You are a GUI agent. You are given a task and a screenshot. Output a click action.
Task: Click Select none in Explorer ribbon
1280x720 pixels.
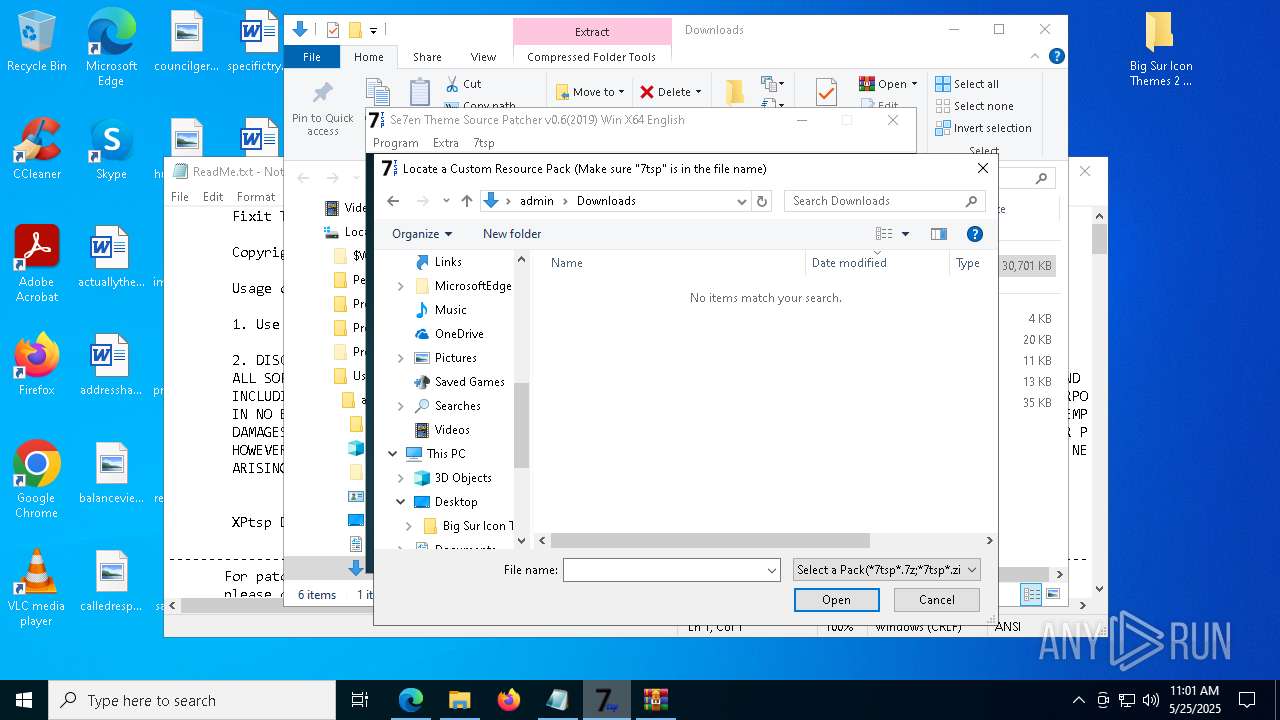(x=975, y=106)
